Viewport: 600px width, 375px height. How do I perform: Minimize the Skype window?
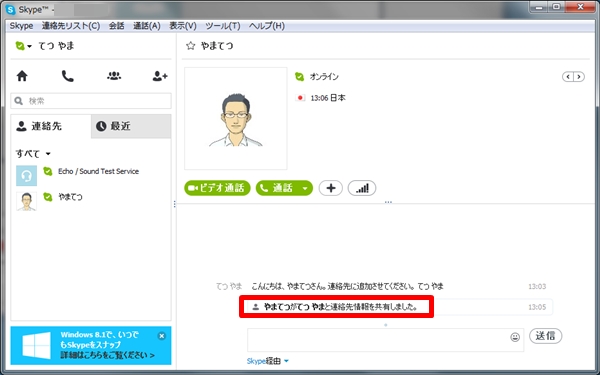[x=540, y=7]
